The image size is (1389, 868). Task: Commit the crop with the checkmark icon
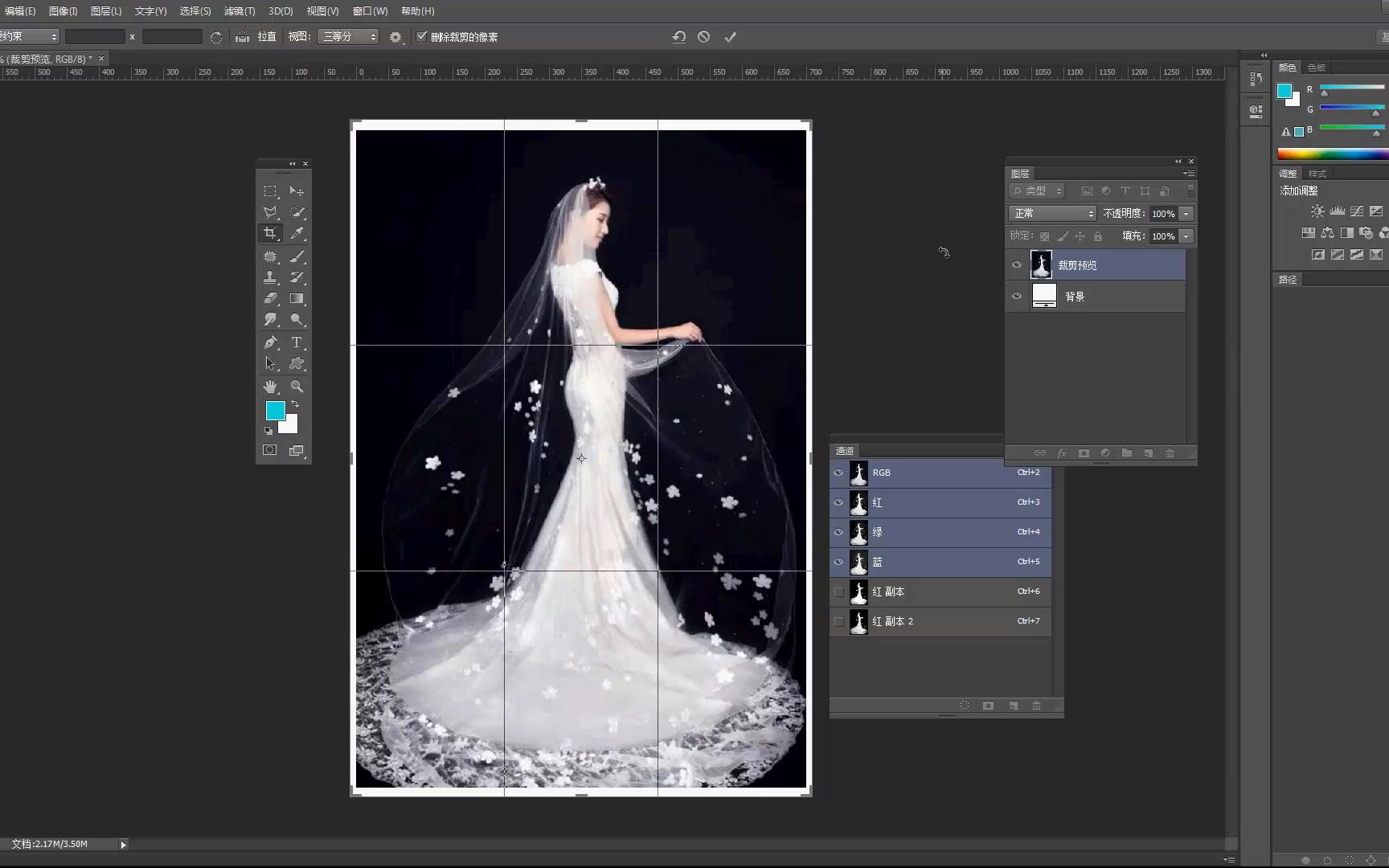tap(730, 36)
